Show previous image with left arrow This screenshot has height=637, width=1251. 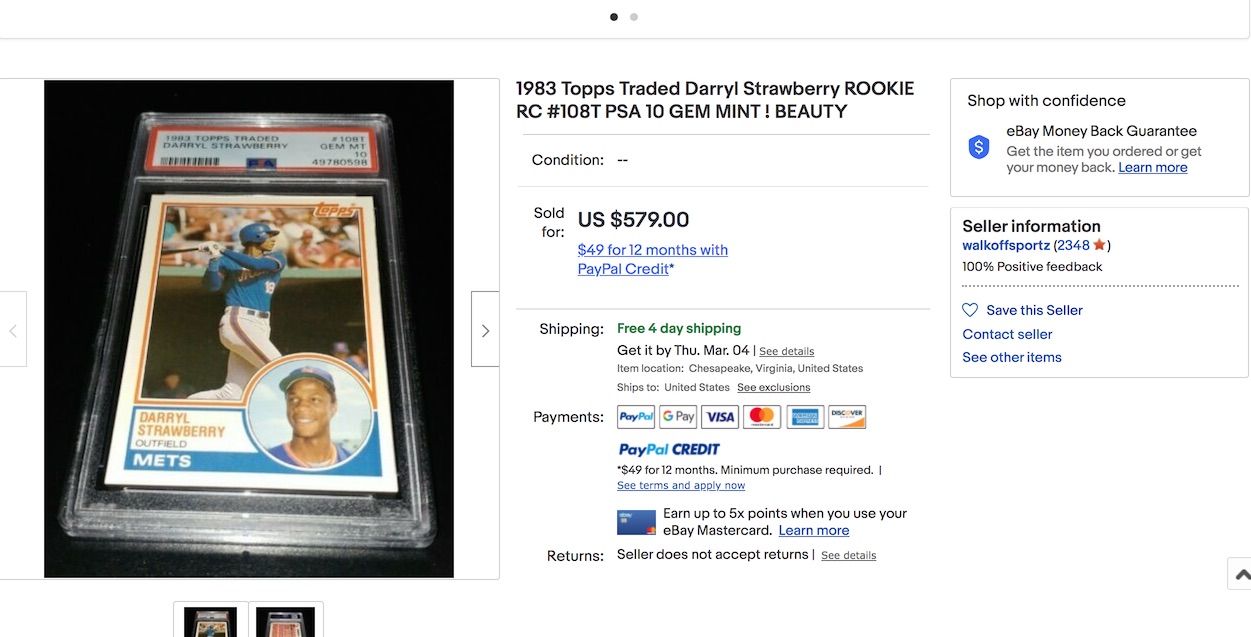tap(12, 329)
